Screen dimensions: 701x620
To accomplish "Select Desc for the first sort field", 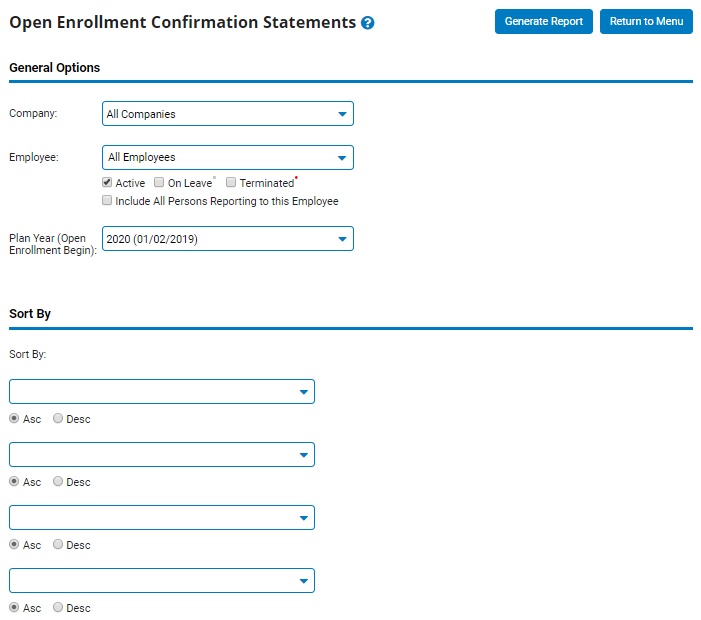I will point(58,418).
